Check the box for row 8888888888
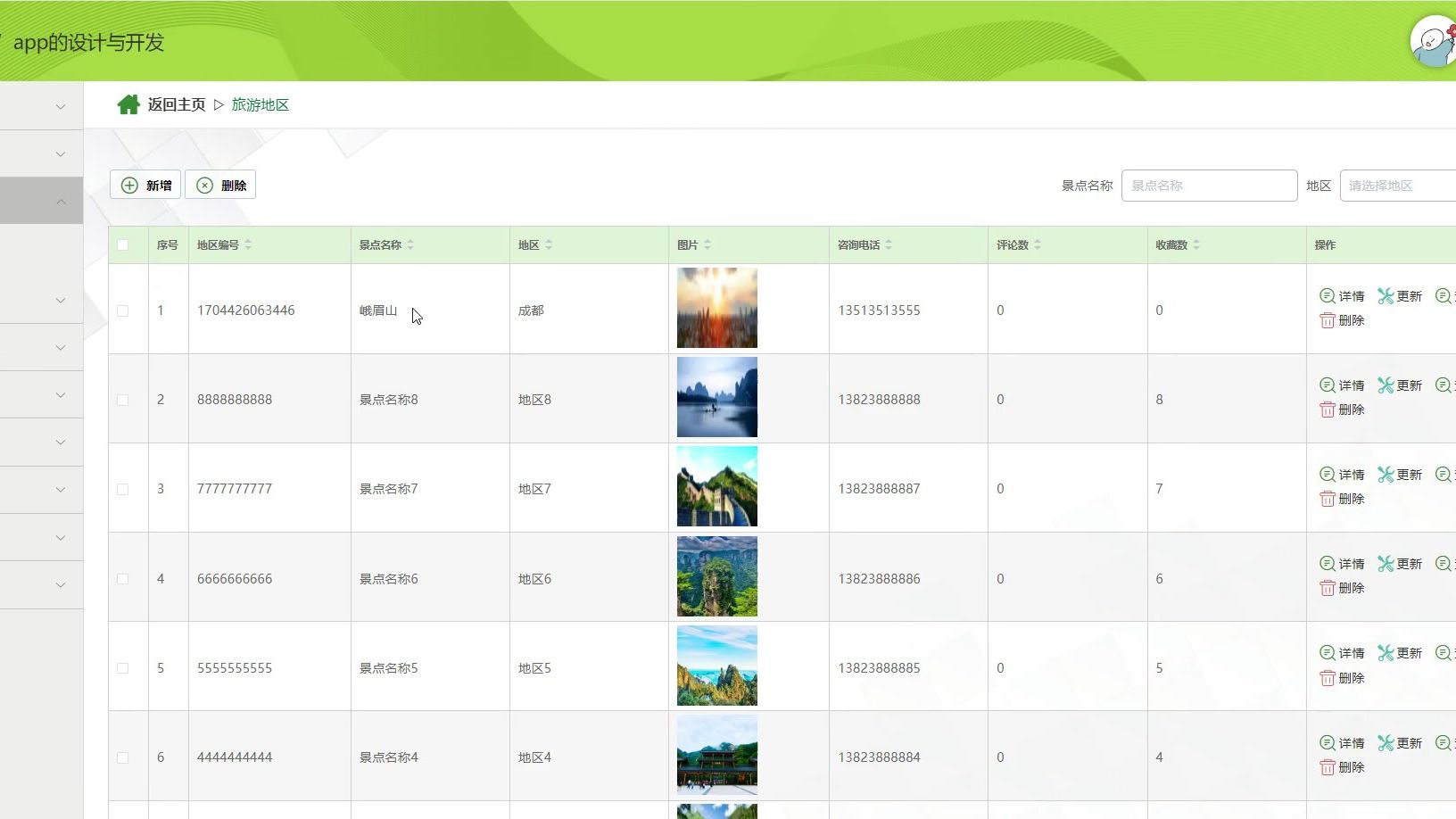Screen dimensions: 1456x819 (x=123, y=400)
